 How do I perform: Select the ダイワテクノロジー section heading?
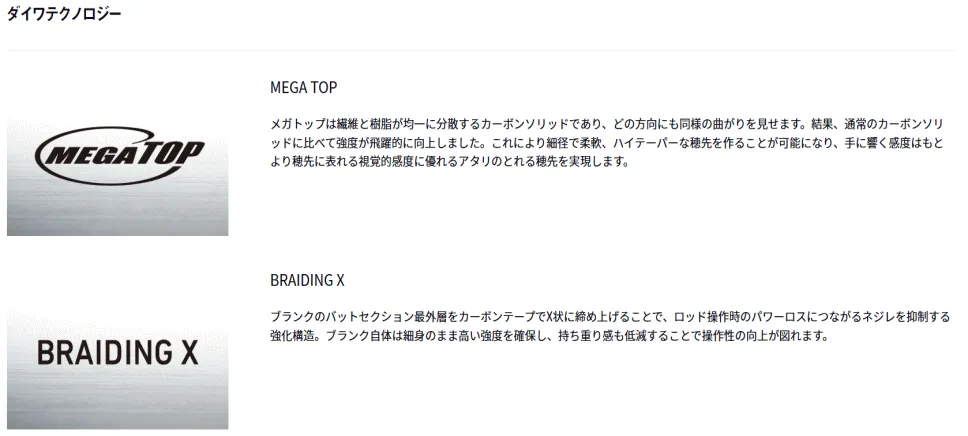(x=64, y=14)
